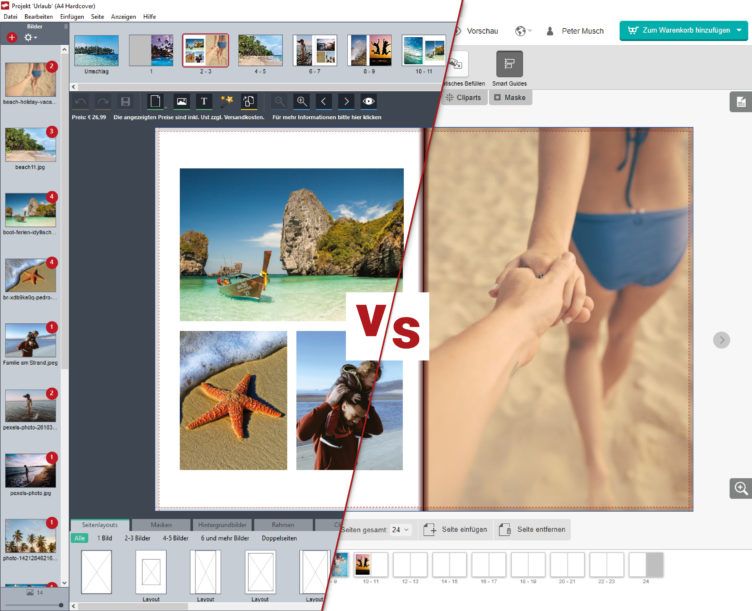Toggle Smart Guides
Image resolution: width=752 pixels, height=611 pixels.
pyautogui.click(x=509, y=69)
